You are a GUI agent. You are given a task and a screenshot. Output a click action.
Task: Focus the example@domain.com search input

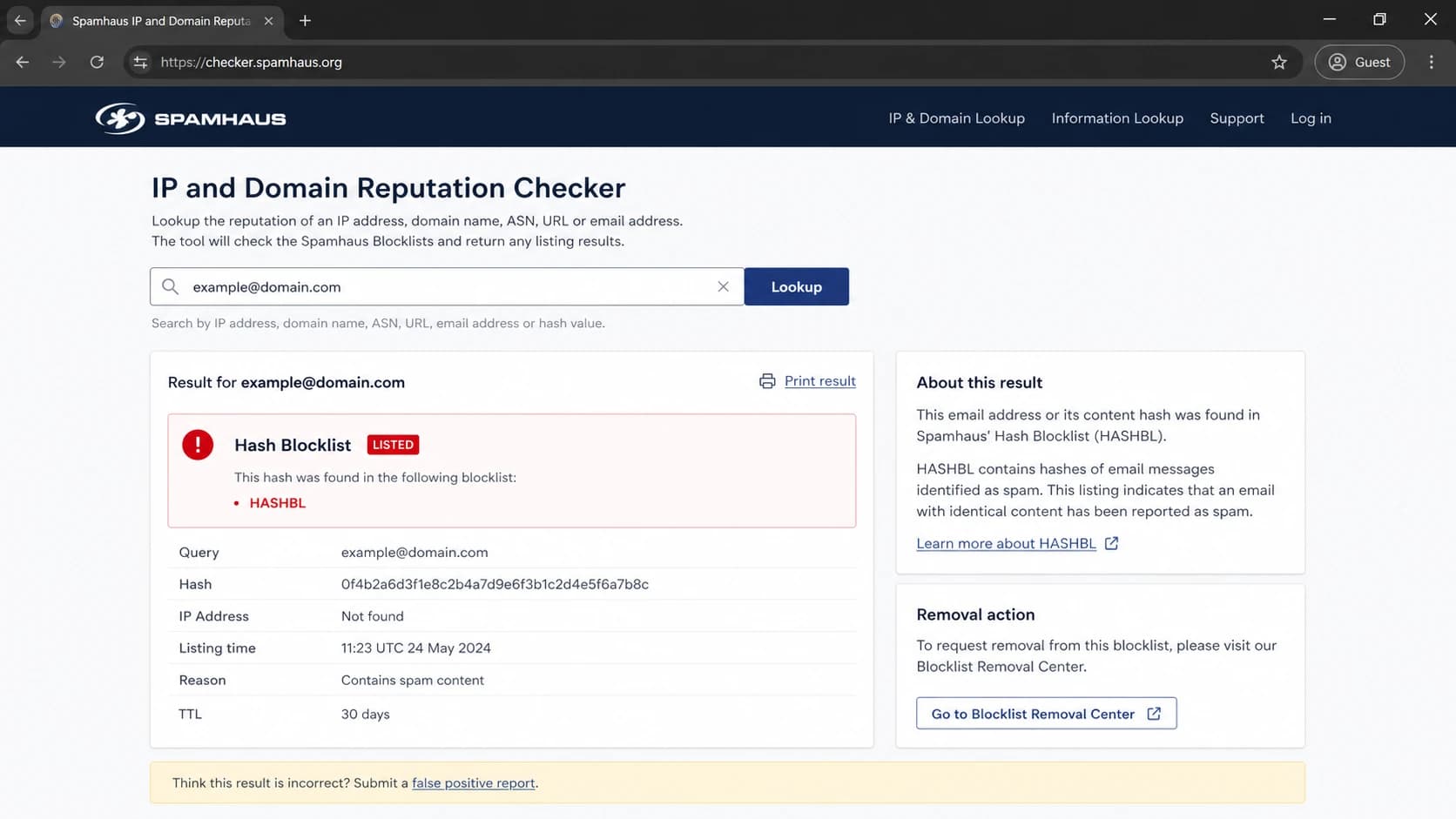(447, 286)
